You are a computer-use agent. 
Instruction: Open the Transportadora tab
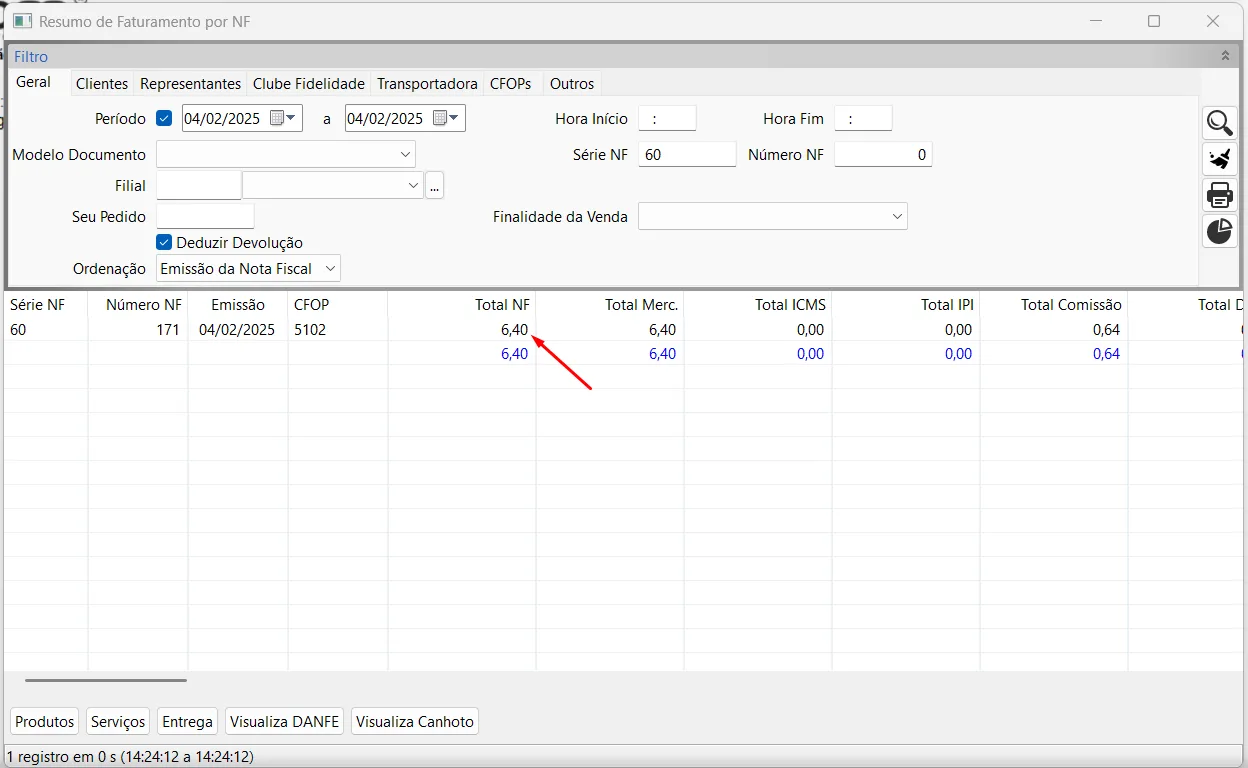pos(427,84)
